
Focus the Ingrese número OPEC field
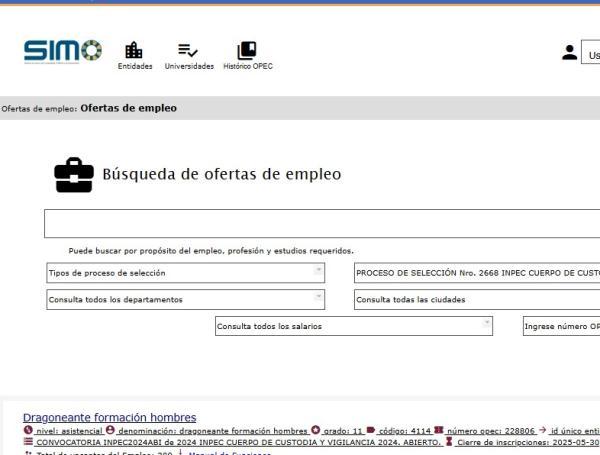(x=561, y=326)
